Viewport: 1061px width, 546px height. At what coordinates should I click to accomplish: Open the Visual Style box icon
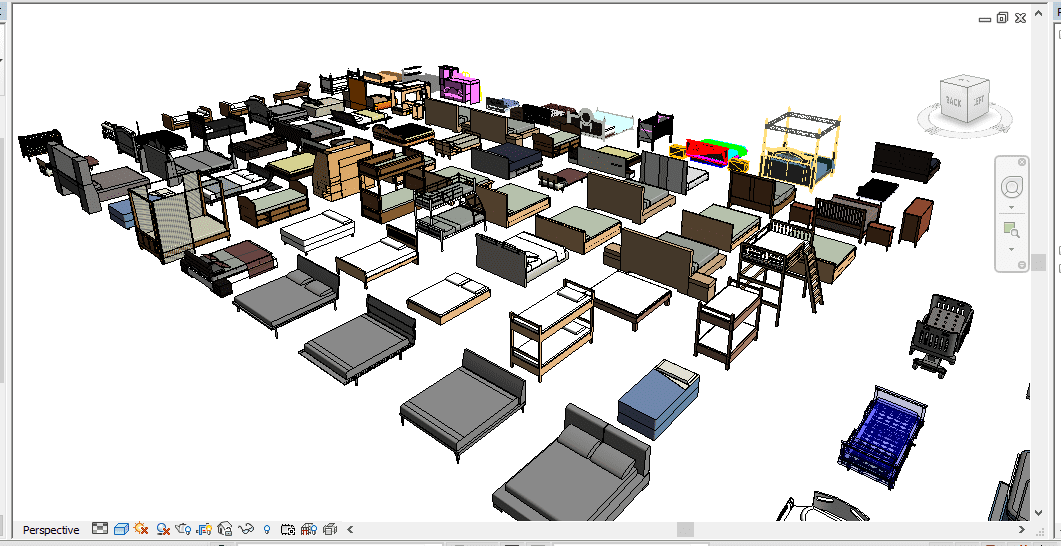click(x=120, y=529)
